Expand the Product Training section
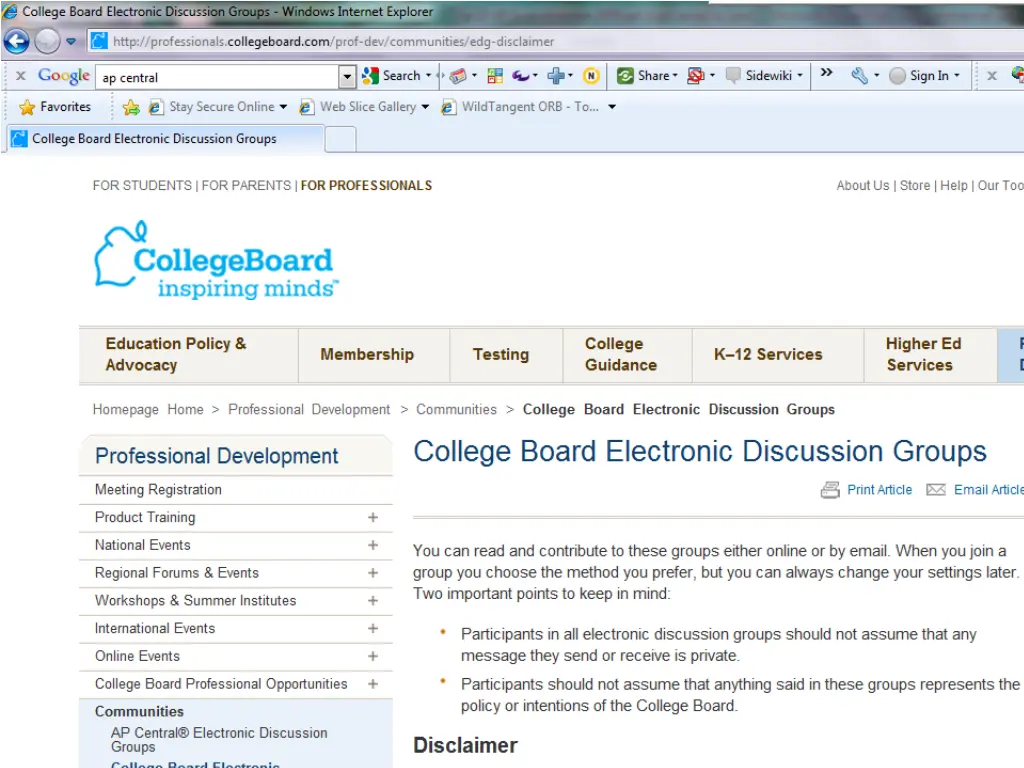1024x768 pixels. [373, 517]
